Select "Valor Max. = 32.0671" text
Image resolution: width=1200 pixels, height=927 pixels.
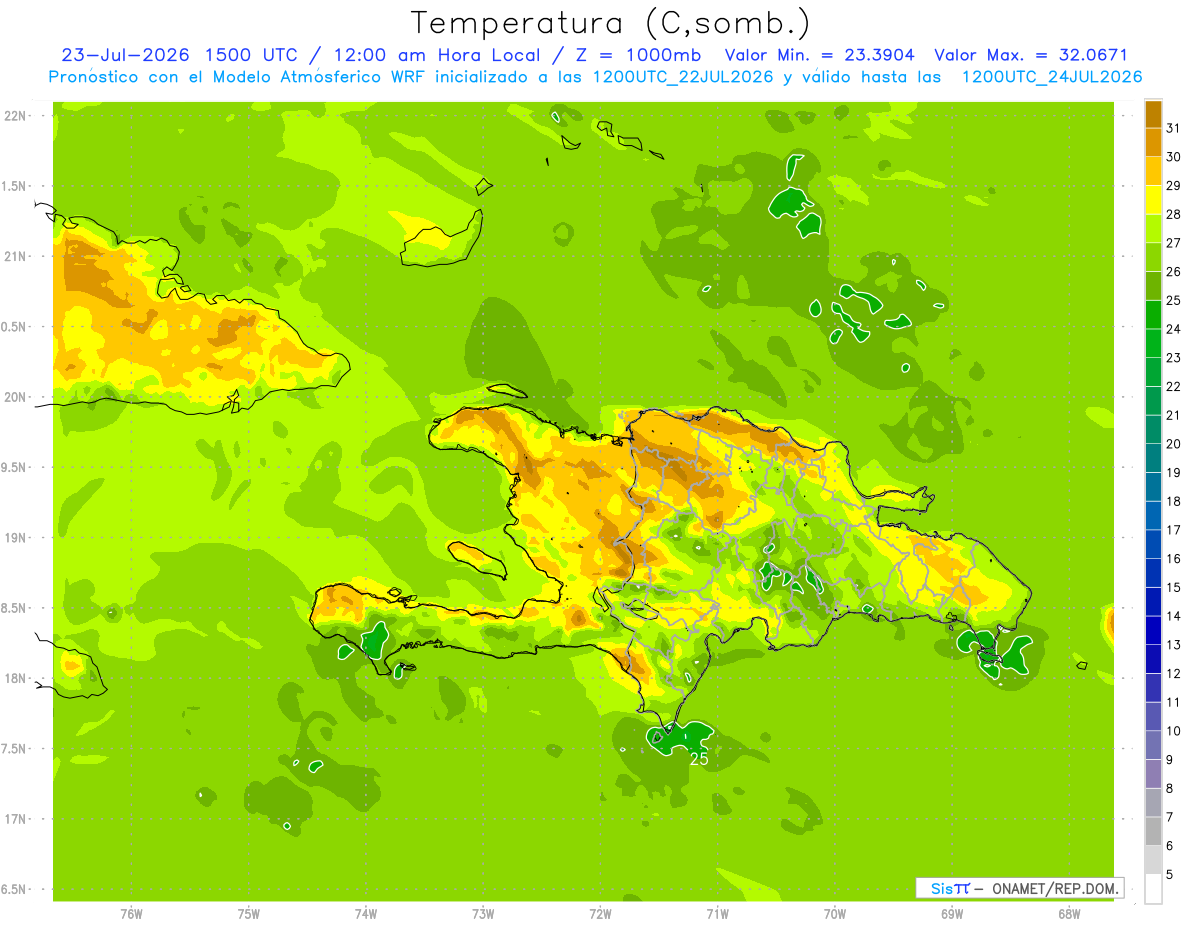(1031, 55)
